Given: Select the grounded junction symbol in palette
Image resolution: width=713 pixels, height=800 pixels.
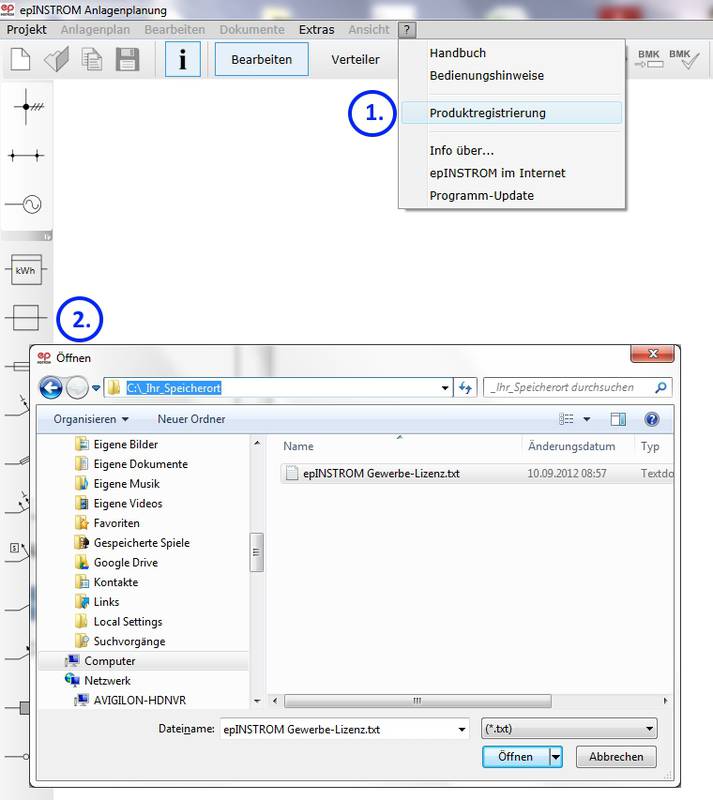Looking at the screenshot, I should (x=27, y=107).
